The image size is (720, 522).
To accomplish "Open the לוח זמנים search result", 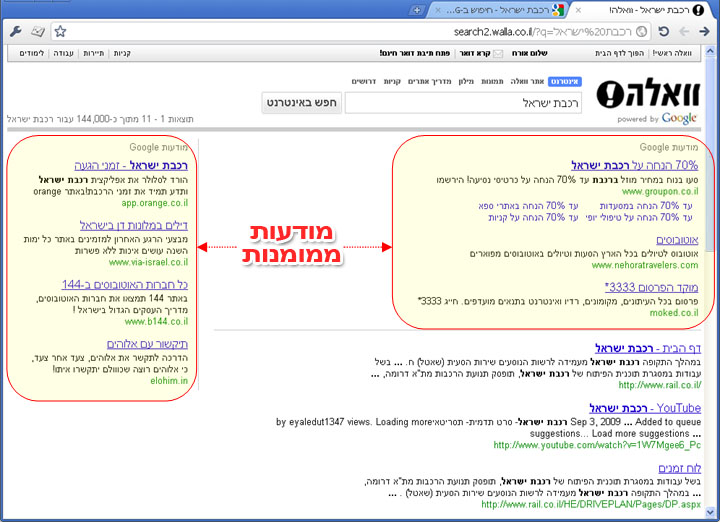I will tap(679, 467).
